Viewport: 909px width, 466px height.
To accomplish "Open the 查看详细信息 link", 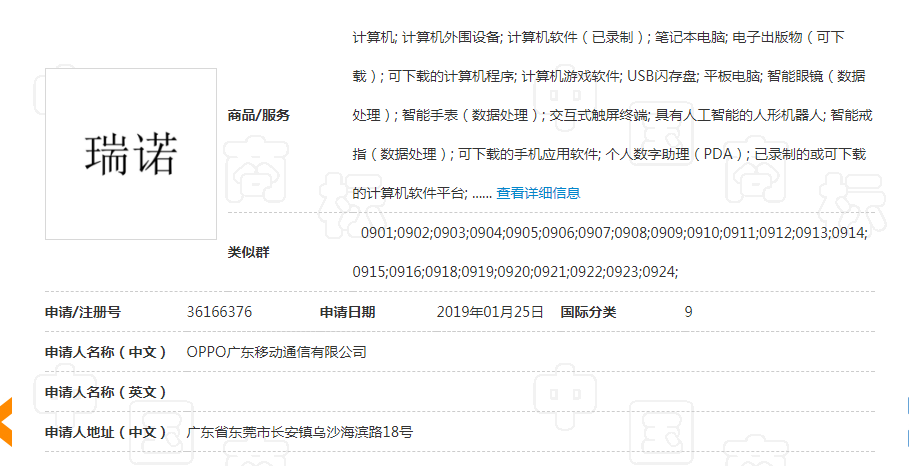I will 538,193.
